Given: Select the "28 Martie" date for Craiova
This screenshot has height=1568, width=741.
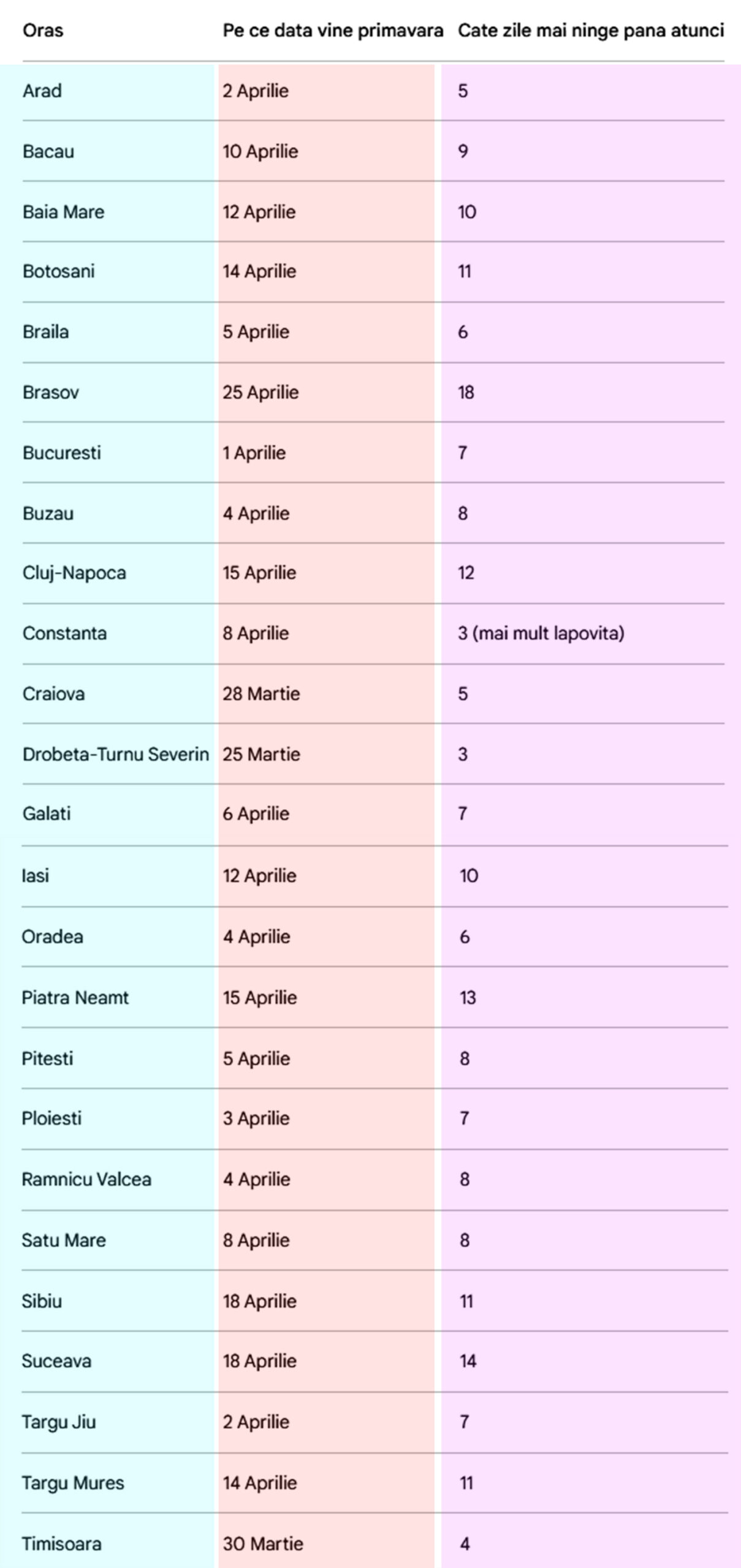Looking at the screenshot, I should point(261,694).
